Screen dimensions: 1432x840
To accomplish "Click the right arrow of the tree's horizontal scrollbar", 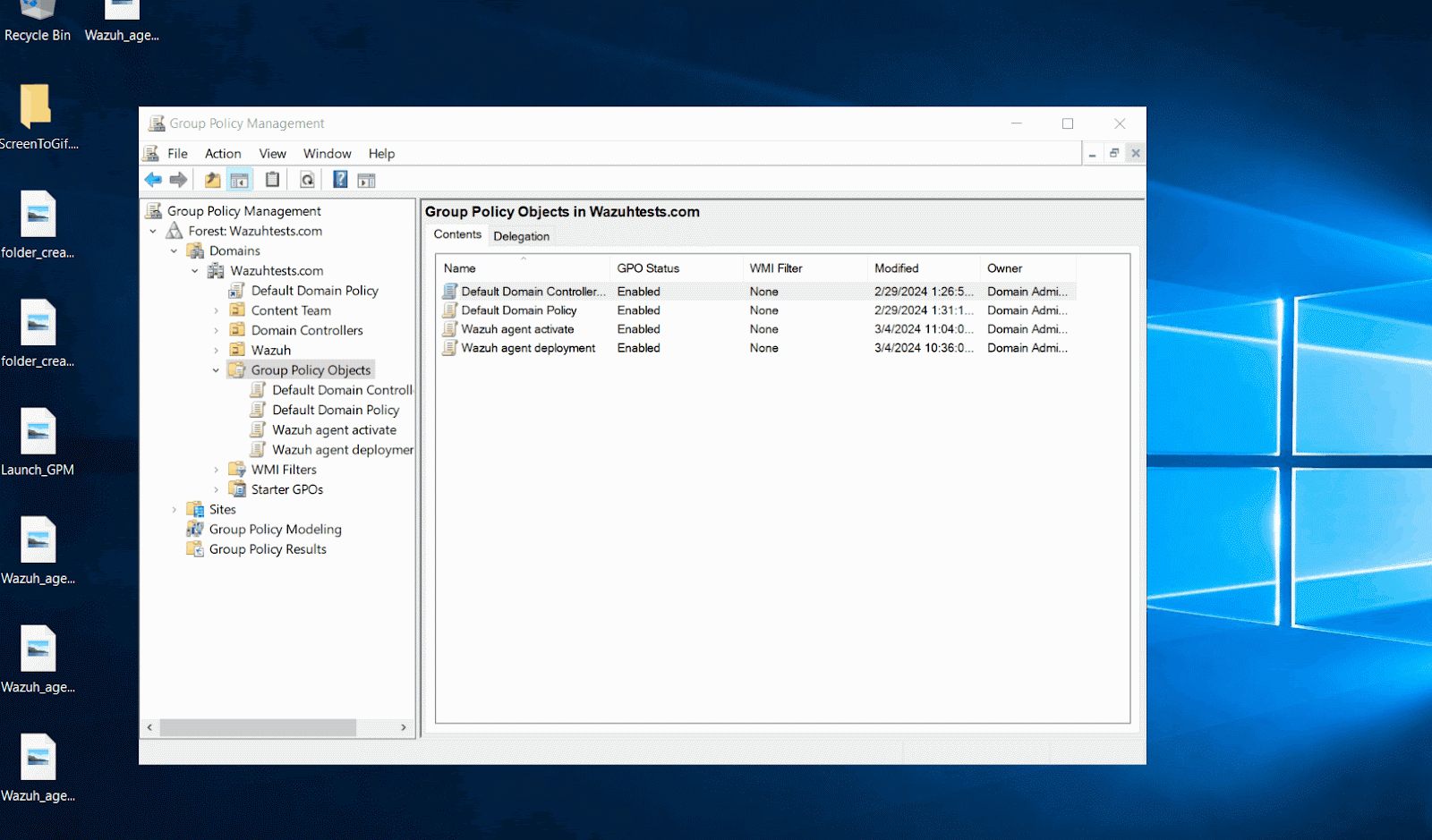I will [x=404, y=727].
